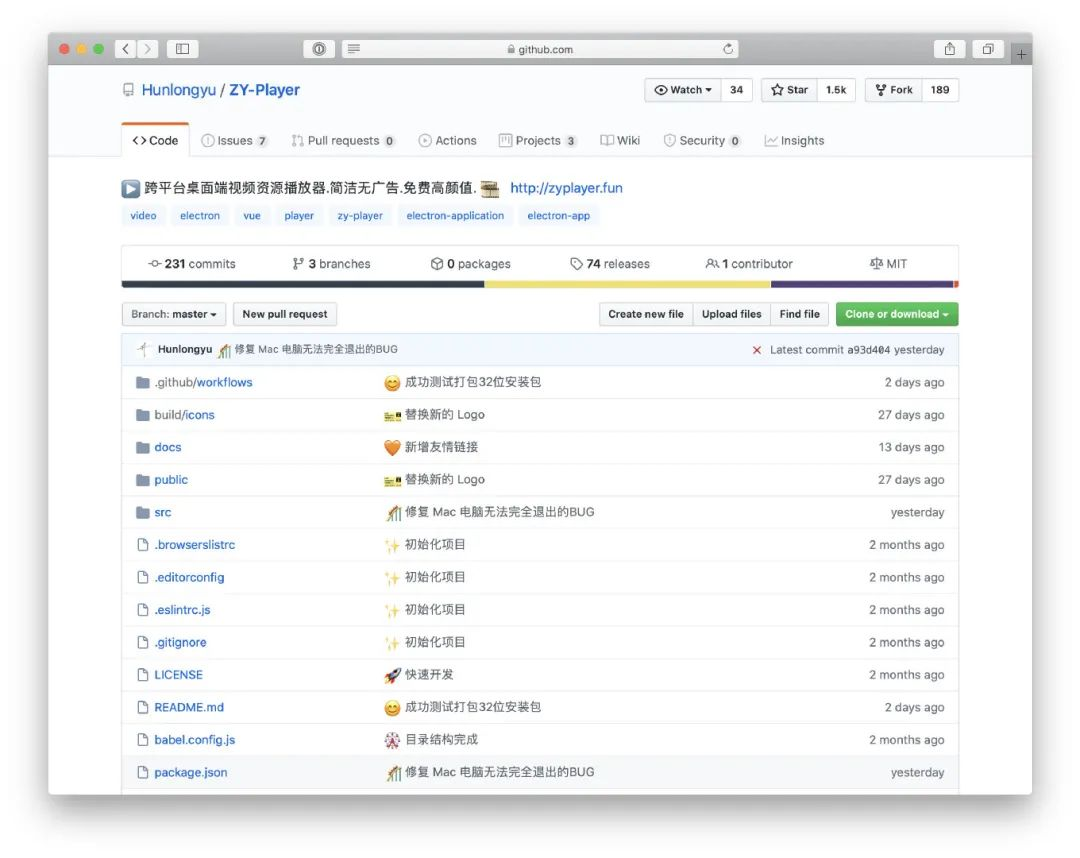Open the Hunlongyu owner link

pyautogui.click(x=178, y=90)
